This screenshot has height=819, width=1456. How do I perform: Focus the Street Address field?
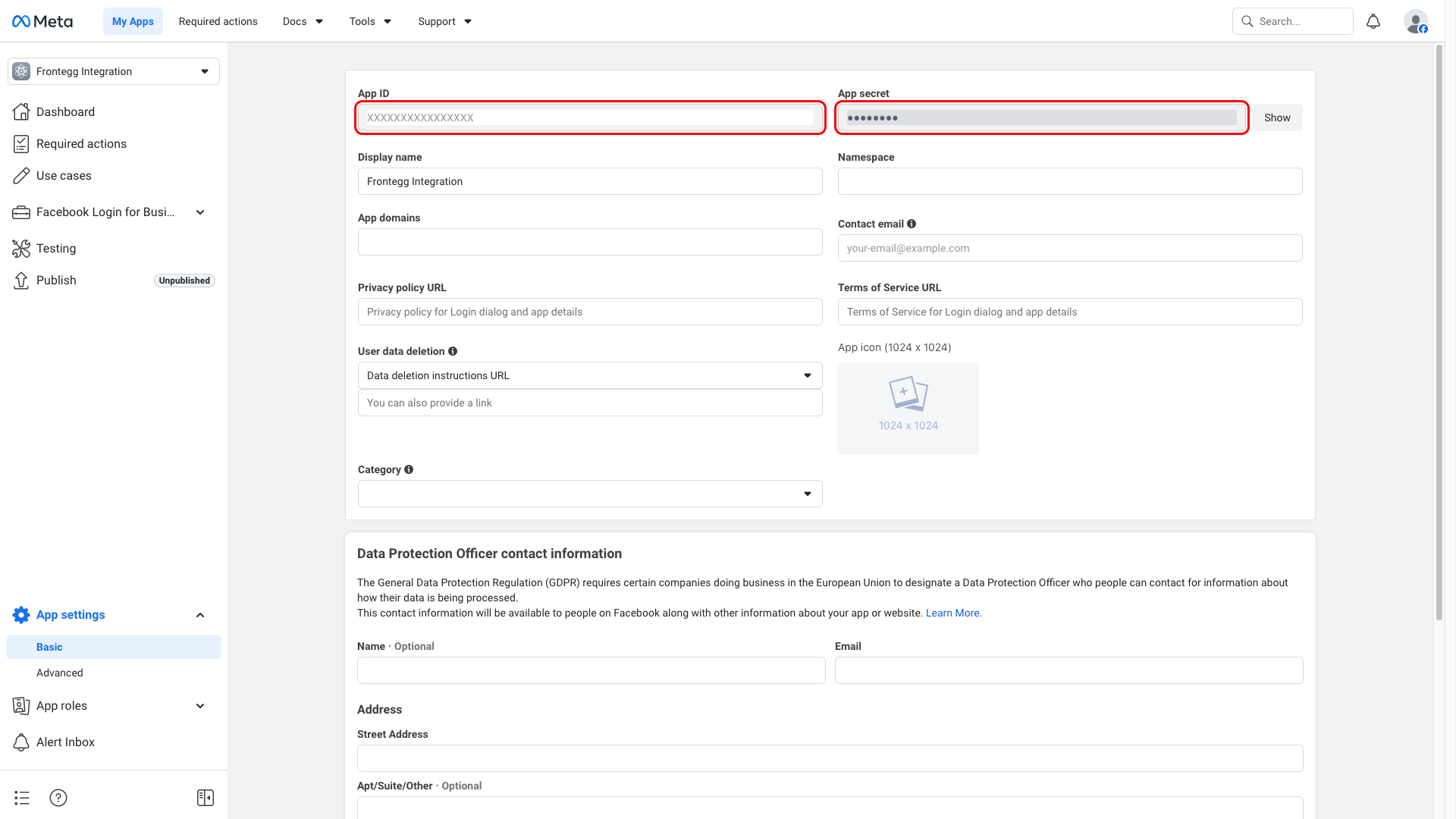(830, 758)
